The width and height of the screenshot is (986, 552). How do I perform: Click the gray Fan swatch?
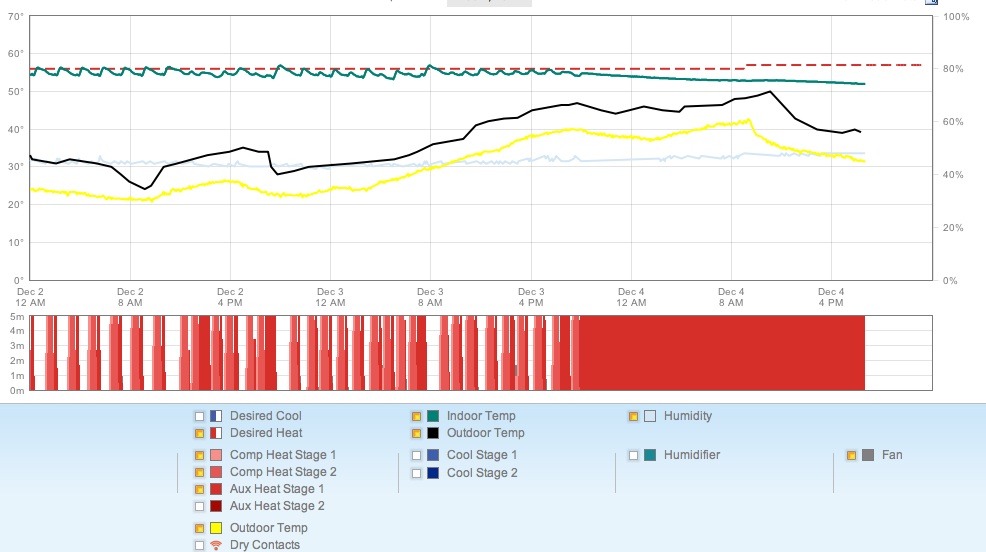click(868, 455)
